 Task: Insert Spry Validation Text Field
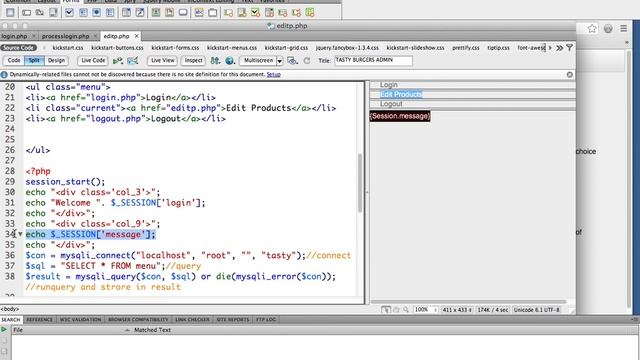pos(229,13)
